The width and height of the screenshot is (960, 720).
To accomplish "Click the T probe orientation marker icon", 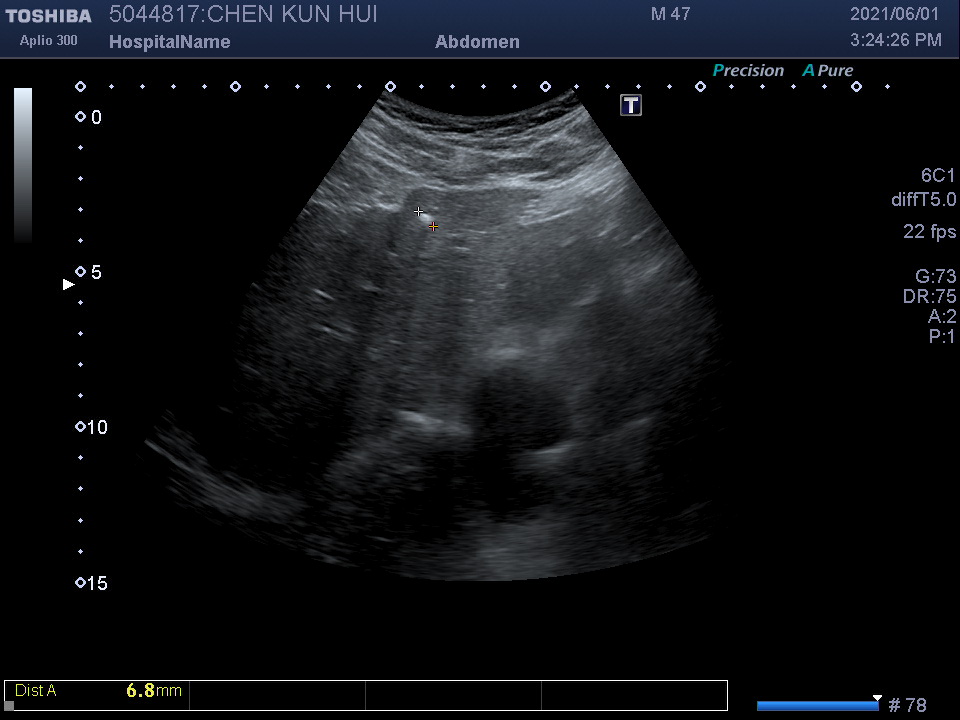I will (631, 105).
